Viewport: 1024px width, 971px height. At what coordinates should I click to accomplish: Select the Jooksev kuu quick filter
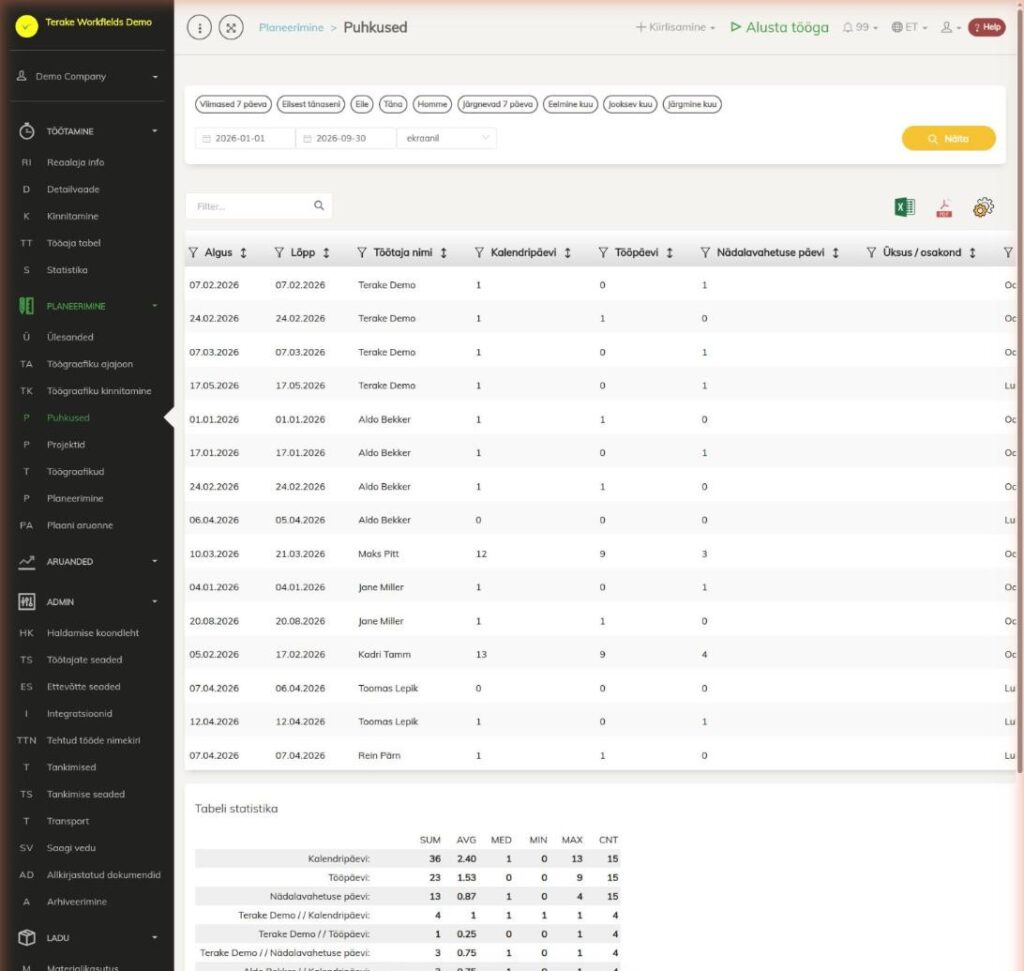pos(630,104)
